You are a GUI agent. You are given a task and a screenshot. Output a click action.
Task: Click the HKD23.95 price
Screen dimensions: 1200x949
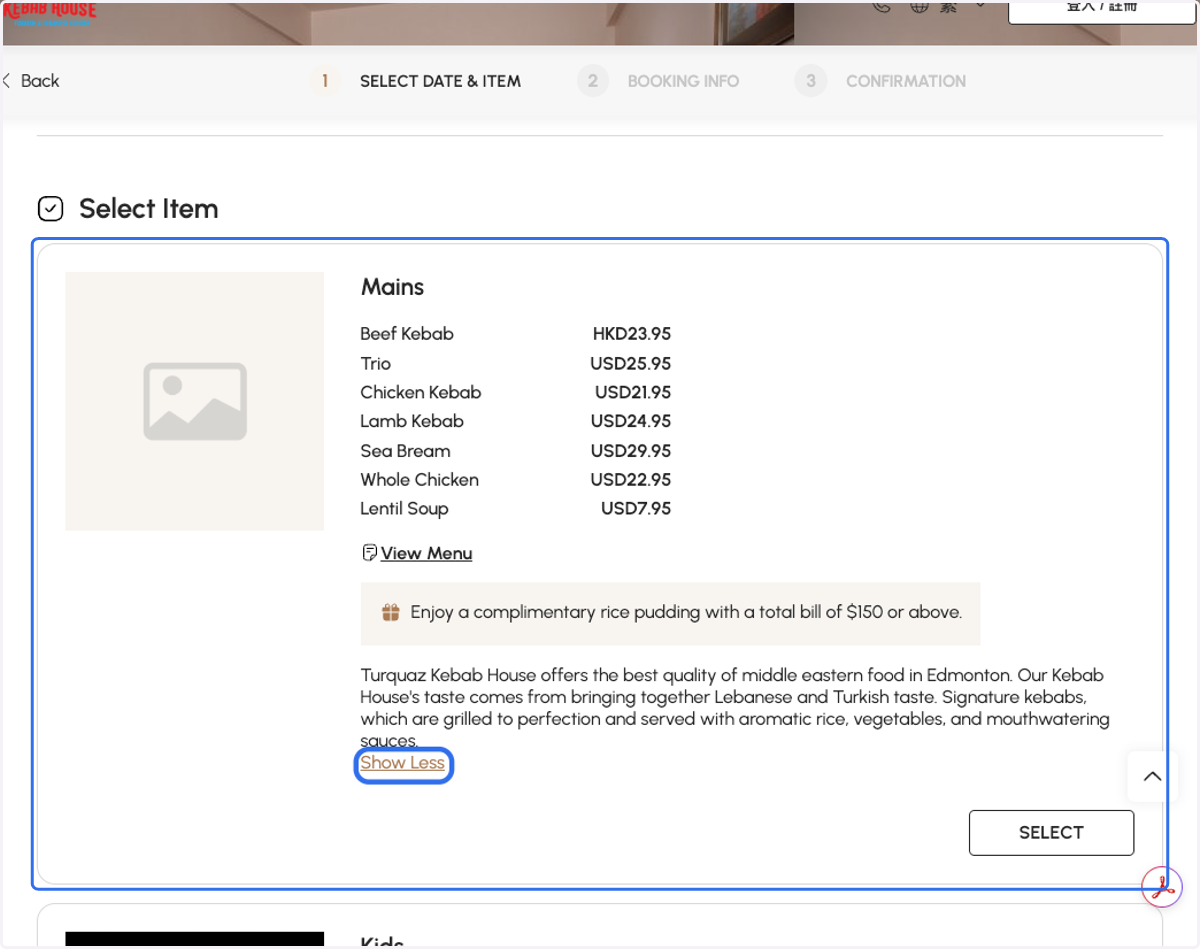click(632, 334)
